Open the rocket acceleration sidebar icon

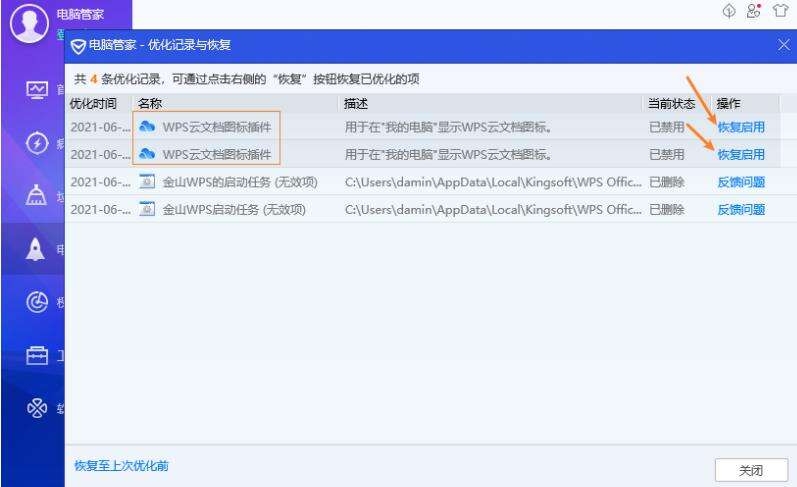[35, 249]
